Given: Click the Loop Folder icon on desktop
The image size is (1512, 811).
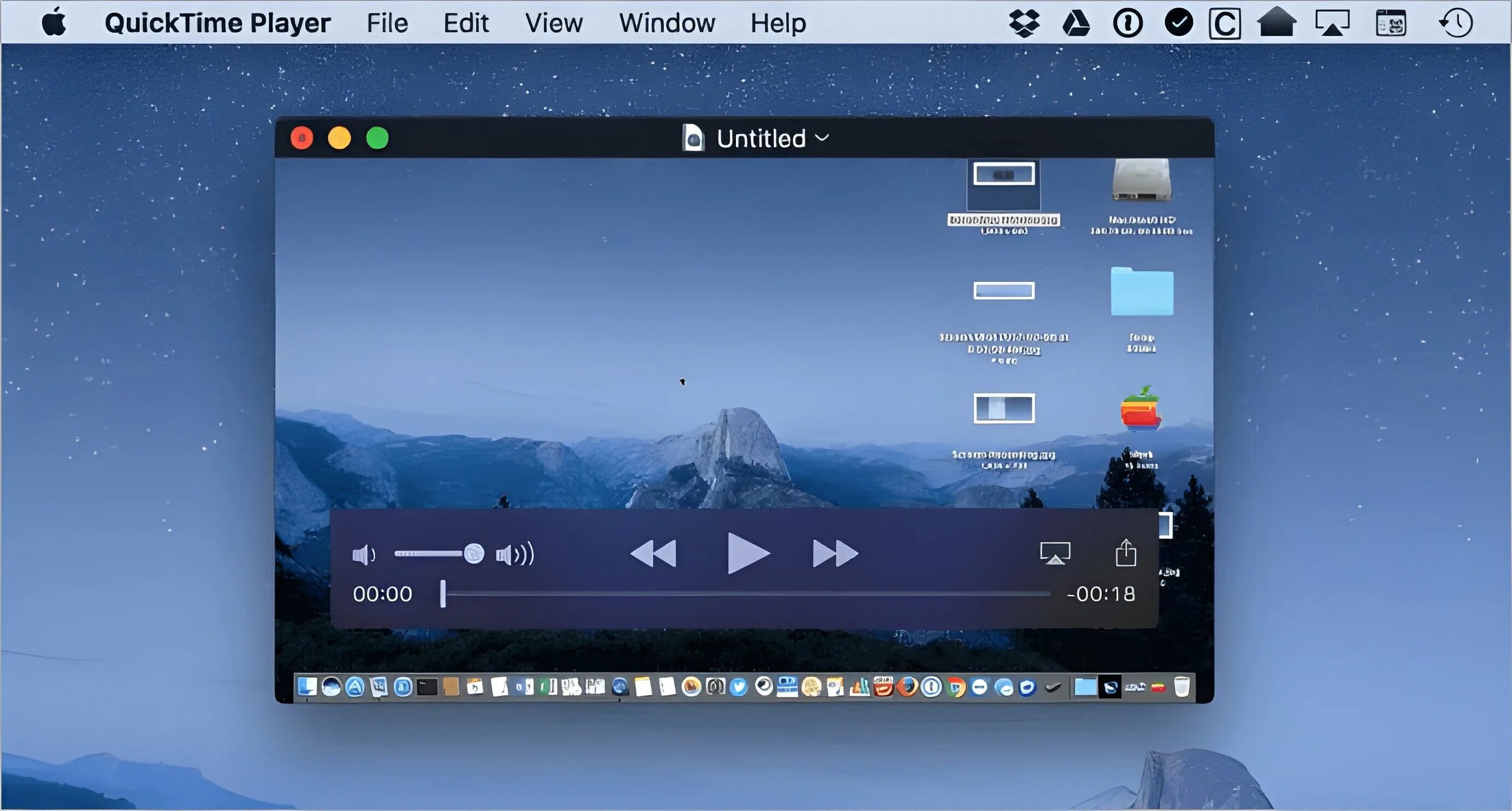Looking at the screenshot, I should coord(1140,295).
